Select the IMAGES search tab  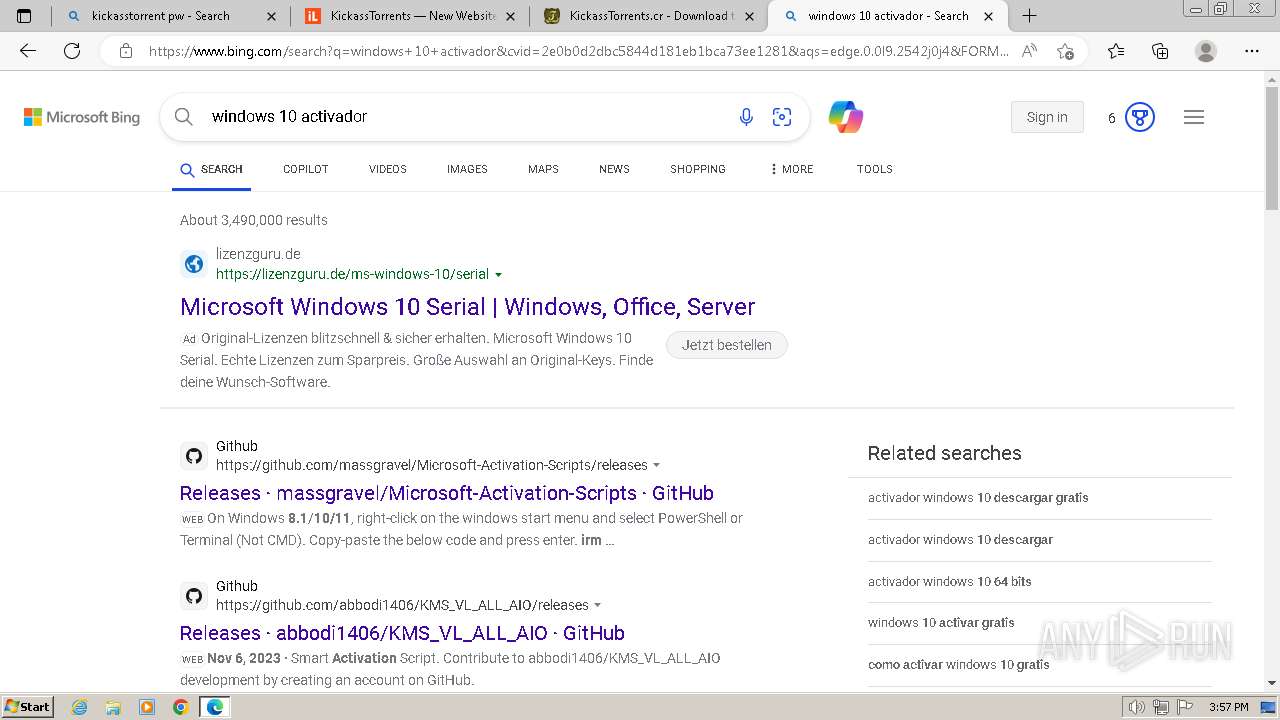(x=467, y=169)
